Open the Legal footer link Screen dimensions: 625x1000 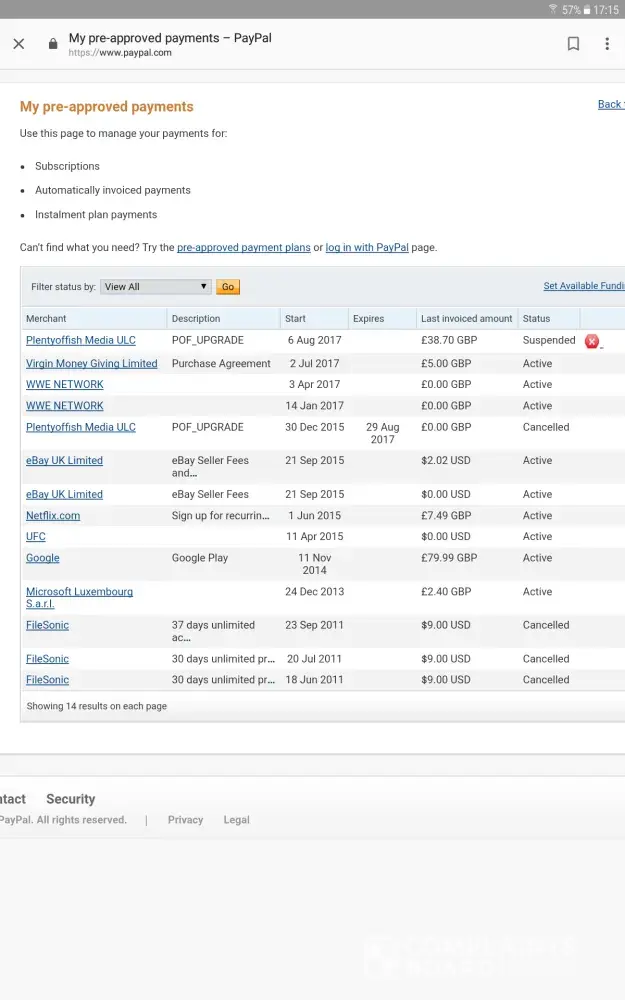click(x=236, y=820)
